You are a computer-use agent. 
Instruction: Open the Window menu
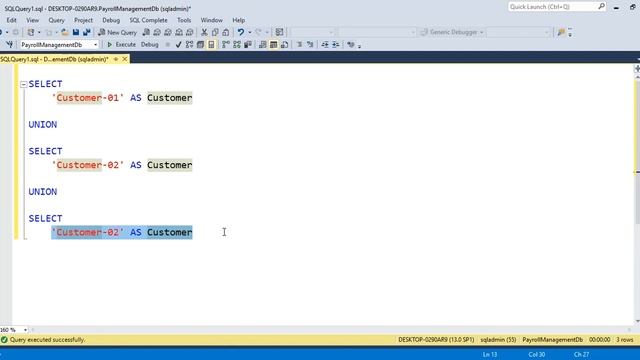[211, 20]
